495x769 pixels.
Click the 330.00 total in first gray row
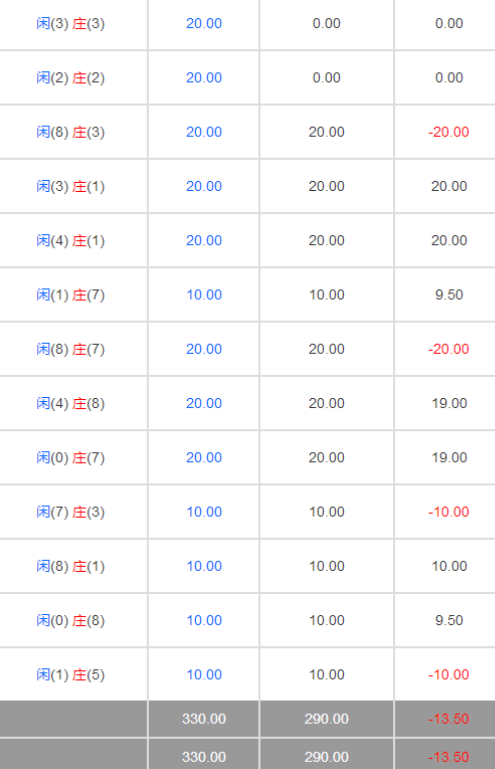tap(204, 719)
